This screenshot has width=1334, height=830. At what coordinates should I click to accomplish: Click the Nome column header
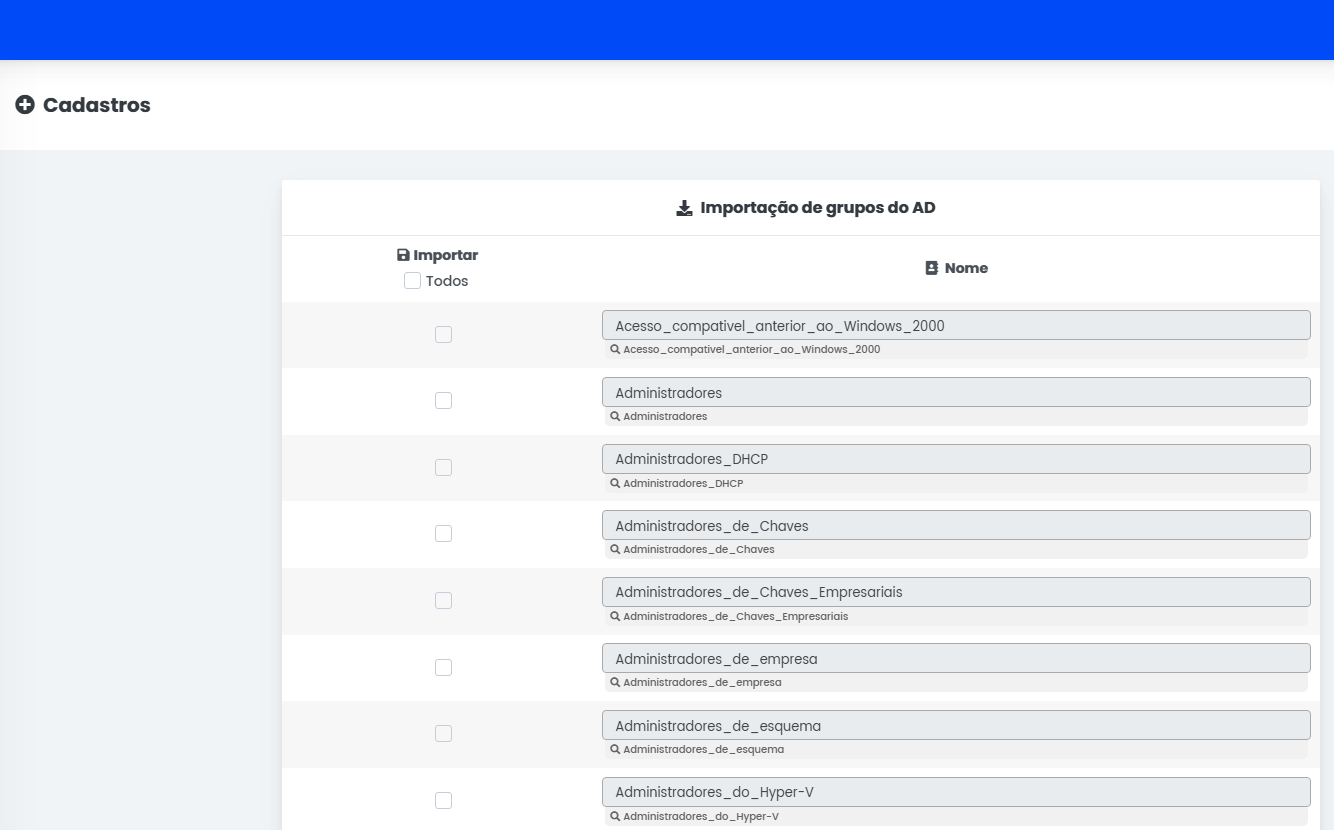(966, 268)
